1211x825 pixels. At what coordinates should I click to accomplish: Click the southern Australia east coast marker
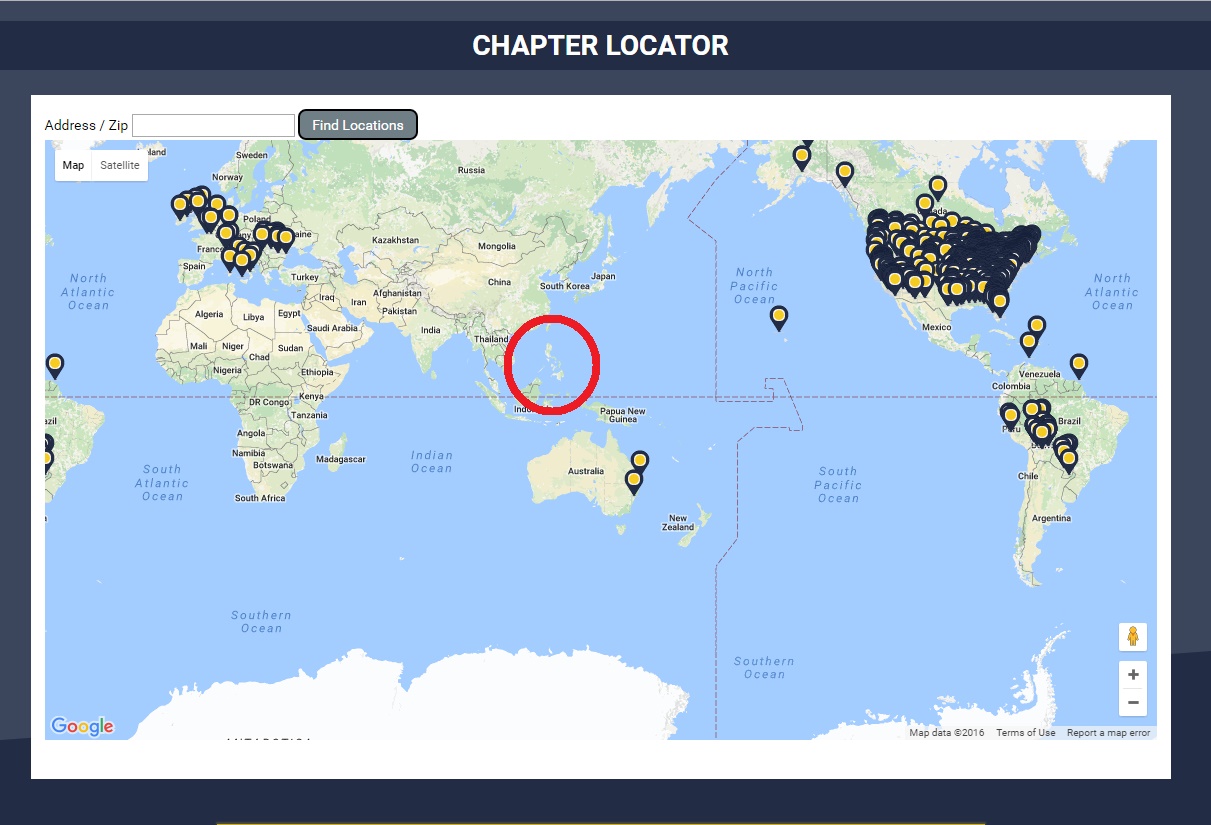(x=633, y=481)
